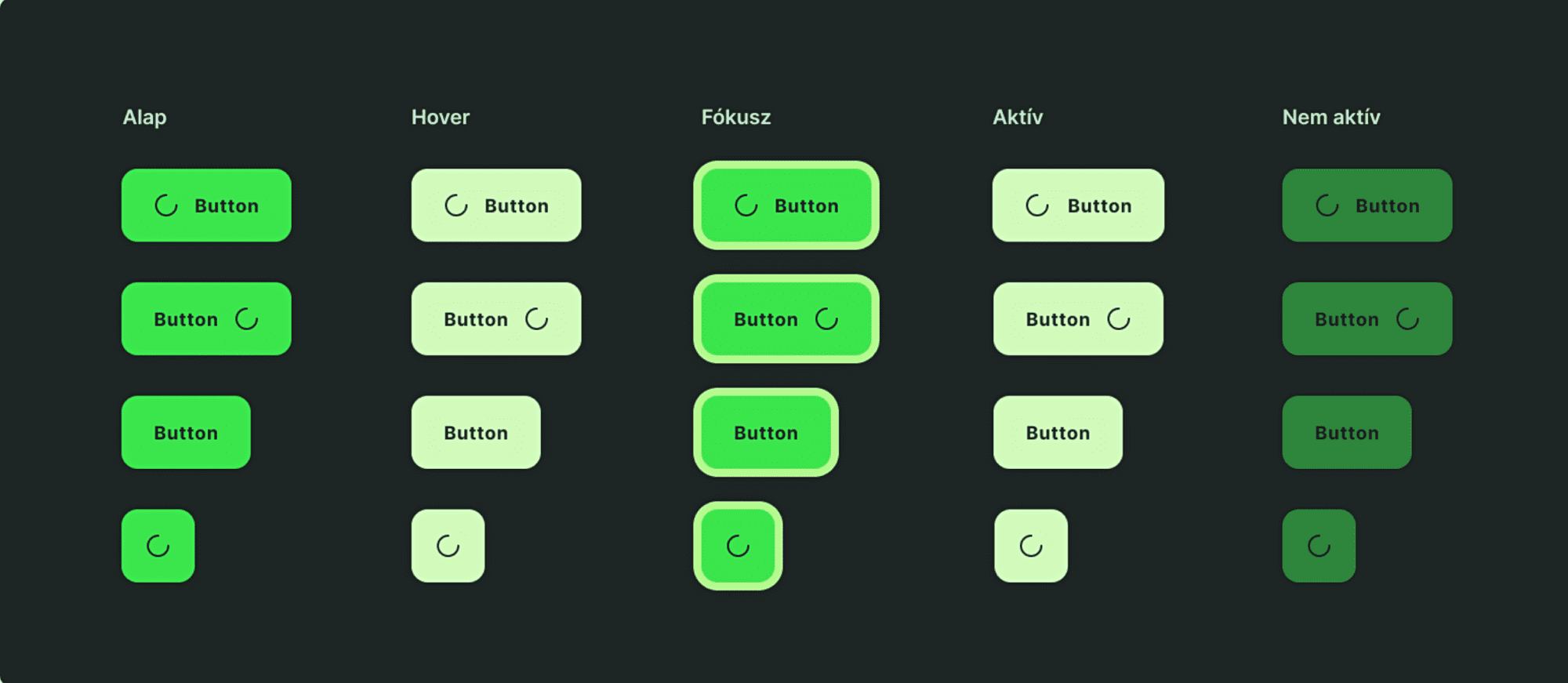This screenshot has width=1568, height=683.
Task: Click the Nem aktív column heading
Action: tap(1331, 117)
